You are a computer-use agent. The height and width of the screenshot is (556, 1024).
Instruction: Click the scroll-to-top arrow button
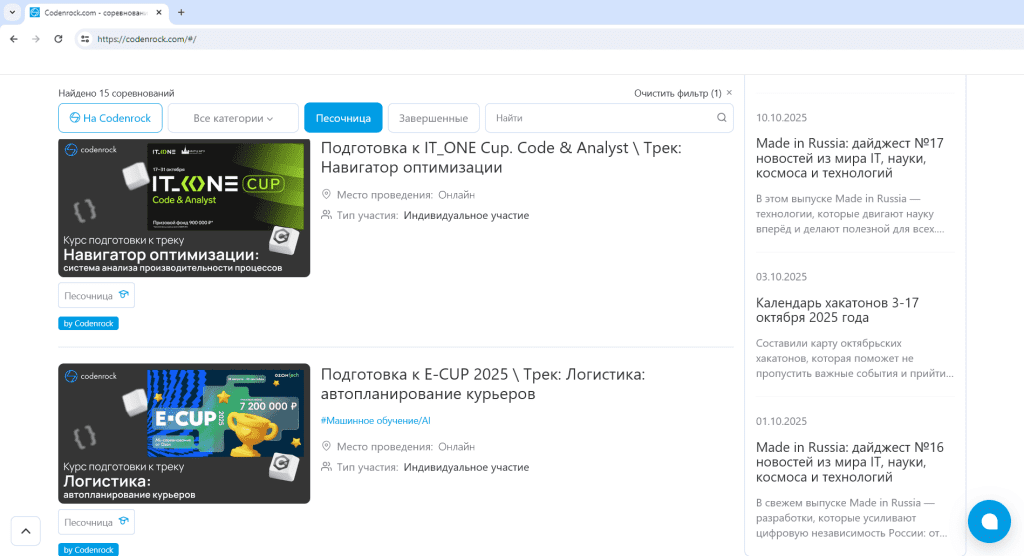coord(26,531)
